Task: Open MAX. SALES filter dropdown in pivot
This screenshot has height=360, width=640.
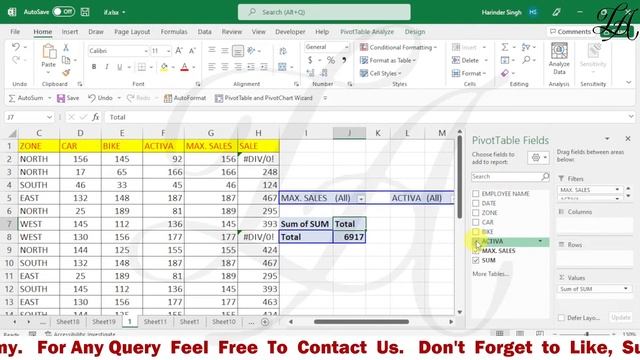Action: tap(361, 199)
